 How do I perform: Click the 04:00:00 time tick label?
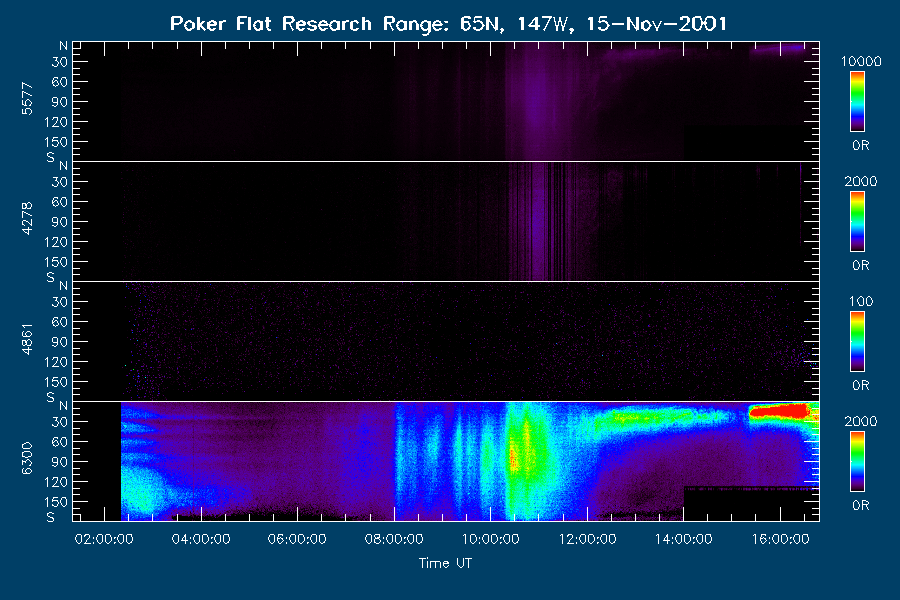pos(201,539)
